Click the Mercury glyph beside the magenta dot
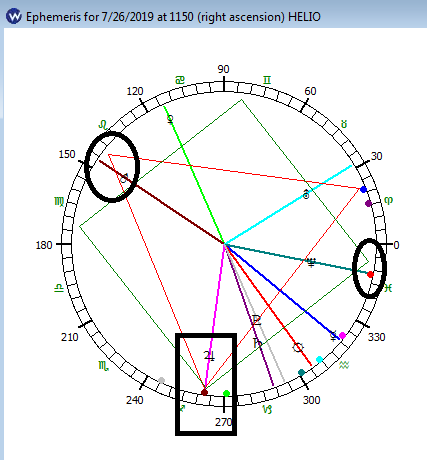The image size is (427, 460). tap(333, 336)
